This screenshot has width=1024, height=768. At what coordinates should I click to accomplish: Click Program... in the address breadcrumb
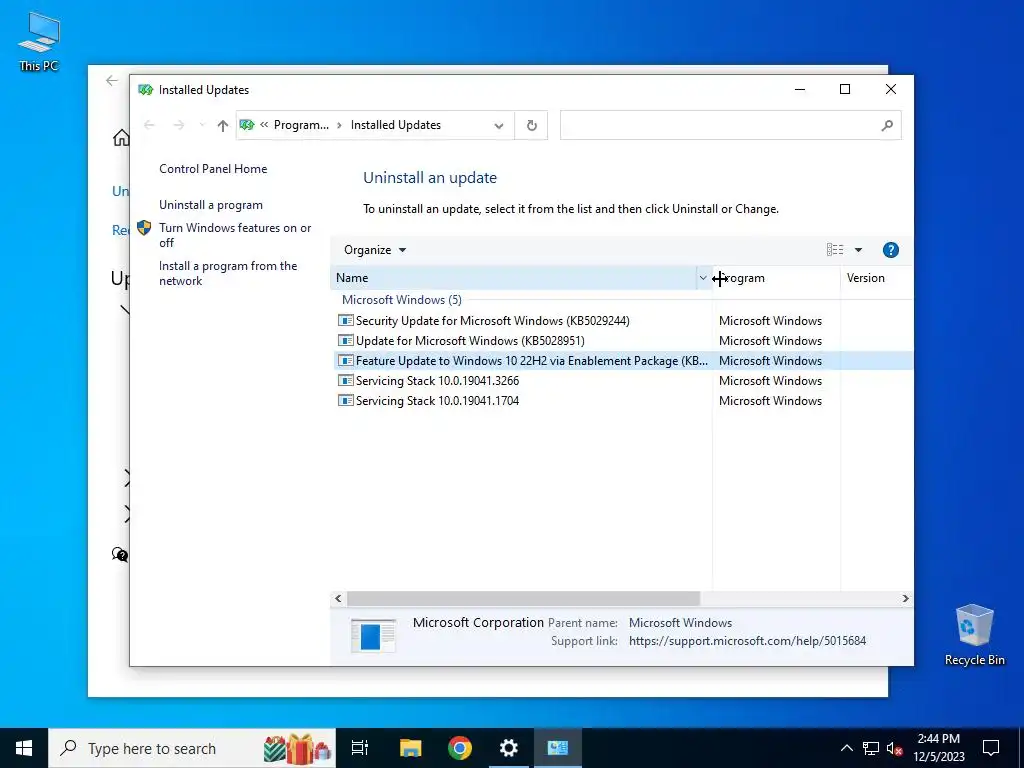point(301,125)
